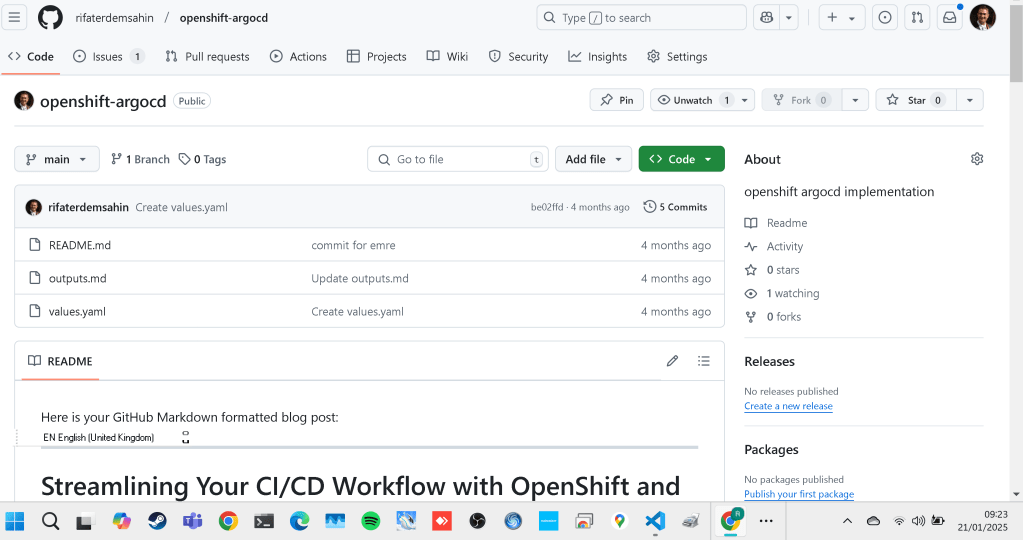Open the outputs.md file
Viewport: 1023px width, 540px height.
click(78, 278)
